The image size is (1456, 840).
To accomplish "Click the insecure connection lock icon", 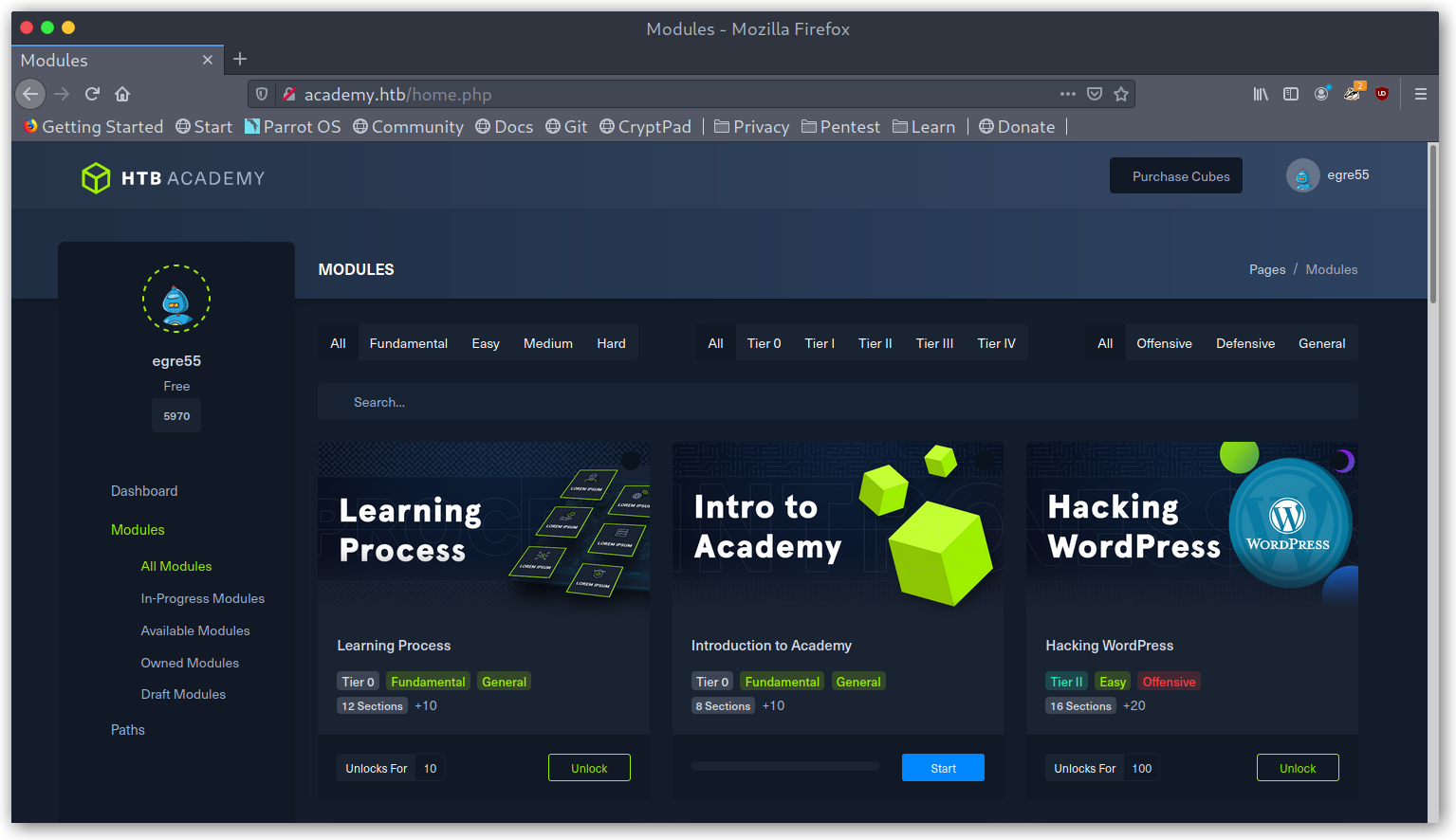I will [289, 94].
